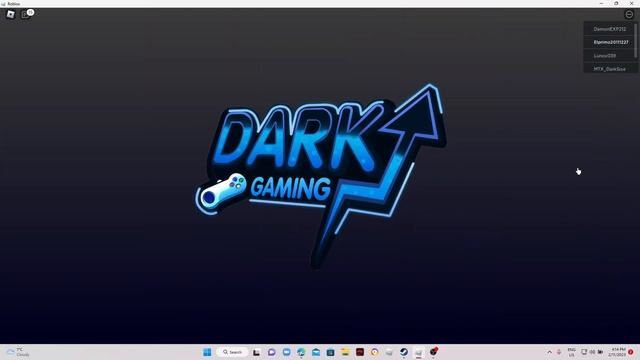
Task: Open the Zoom app in taskbar
Action: [x=287, y=352]
